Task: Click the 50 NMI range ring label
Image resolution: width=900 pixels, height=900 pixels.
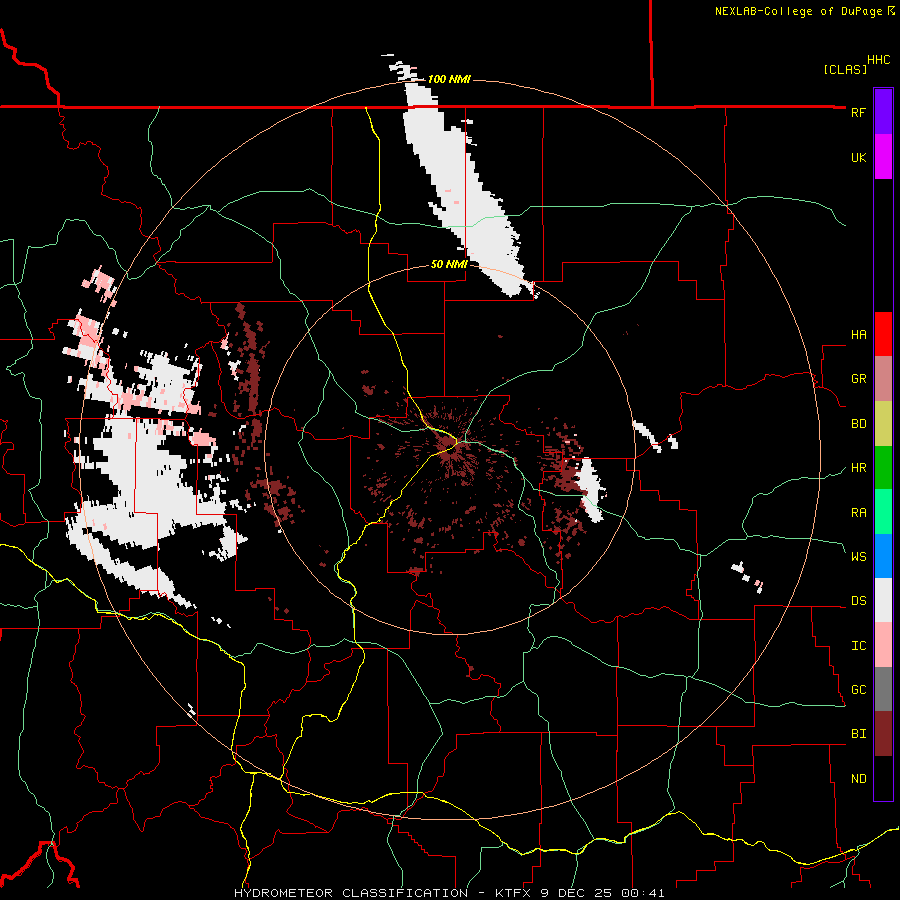Action: coord(449,265)
